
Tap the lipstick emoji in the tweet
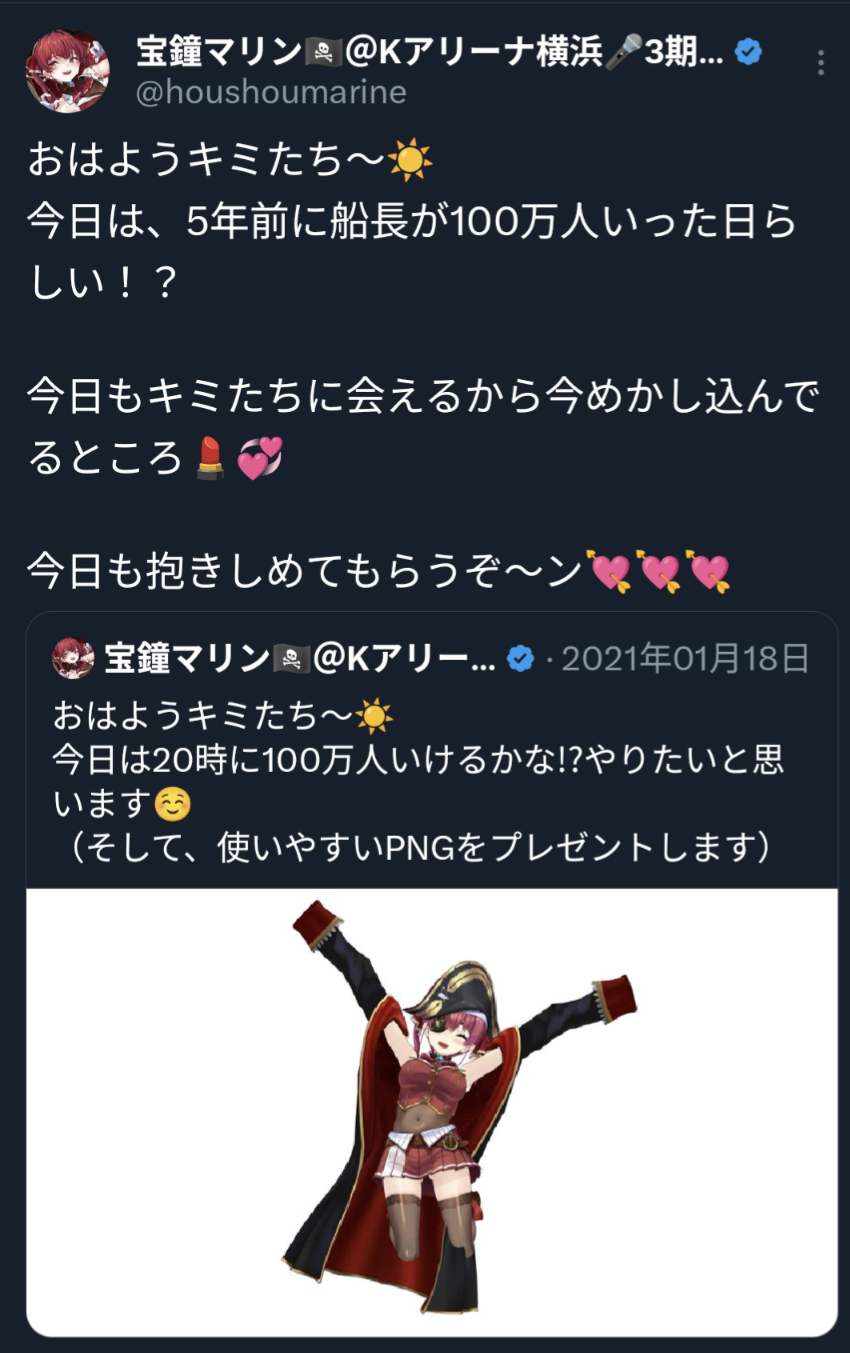click(x=210, y=457)
